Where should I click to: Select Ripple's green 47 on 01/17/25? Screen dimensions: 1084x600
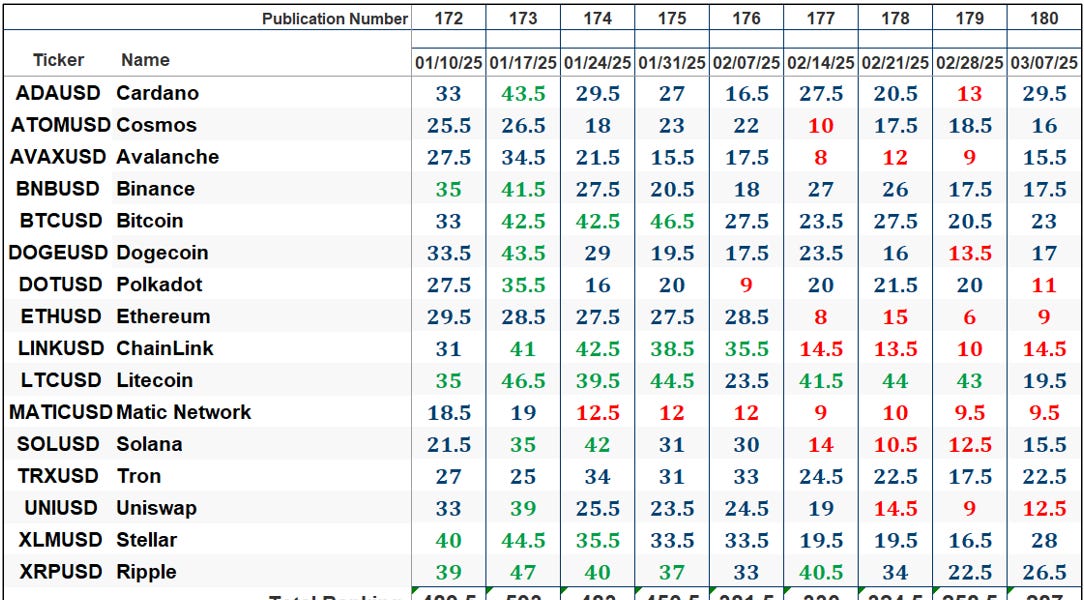523,572
